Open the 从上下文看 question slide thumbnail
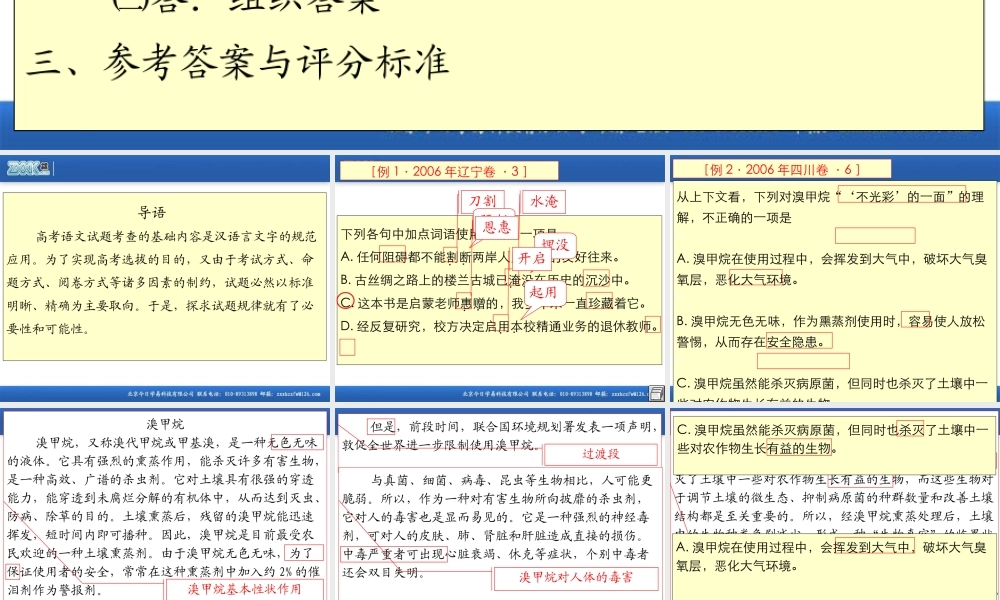 click(835, 279)
